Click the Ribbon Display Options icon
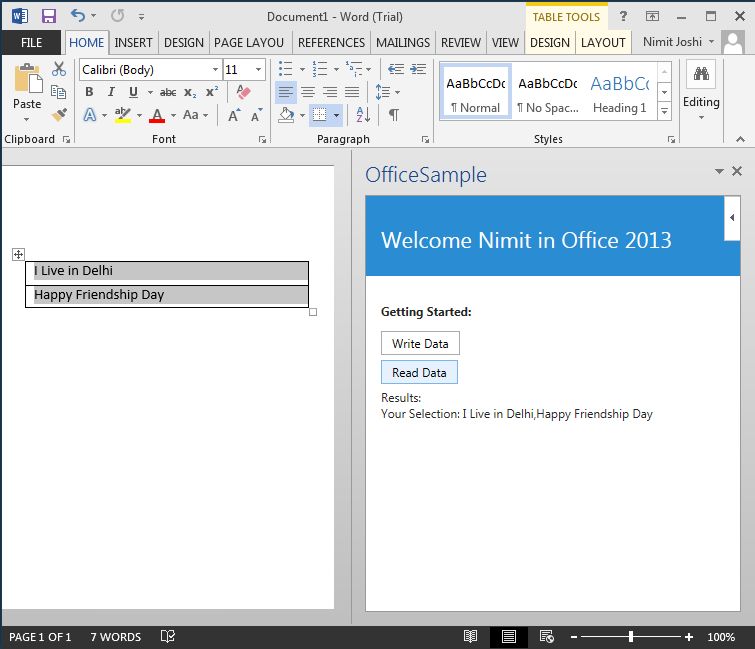This screenshot has width=755, height=649. click(x=652, y=16)
